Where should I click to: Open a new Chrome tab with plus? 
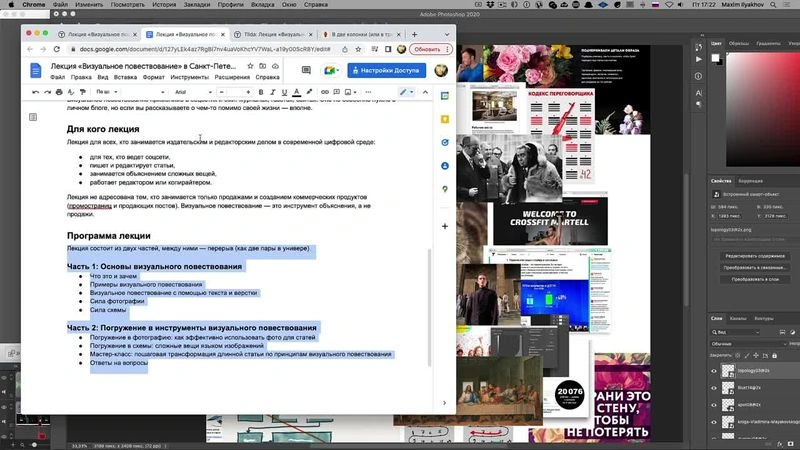coord(414,35)
